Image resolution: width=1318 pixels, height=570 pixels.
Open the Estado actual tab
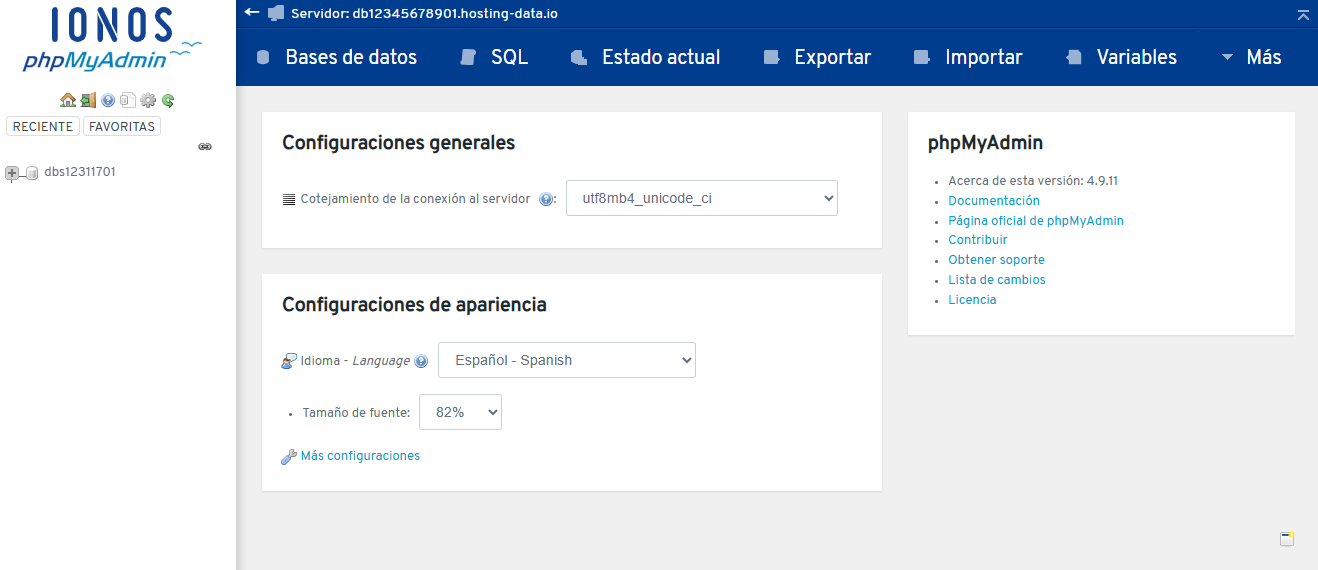pyautogui.click(x=646, y=57)
